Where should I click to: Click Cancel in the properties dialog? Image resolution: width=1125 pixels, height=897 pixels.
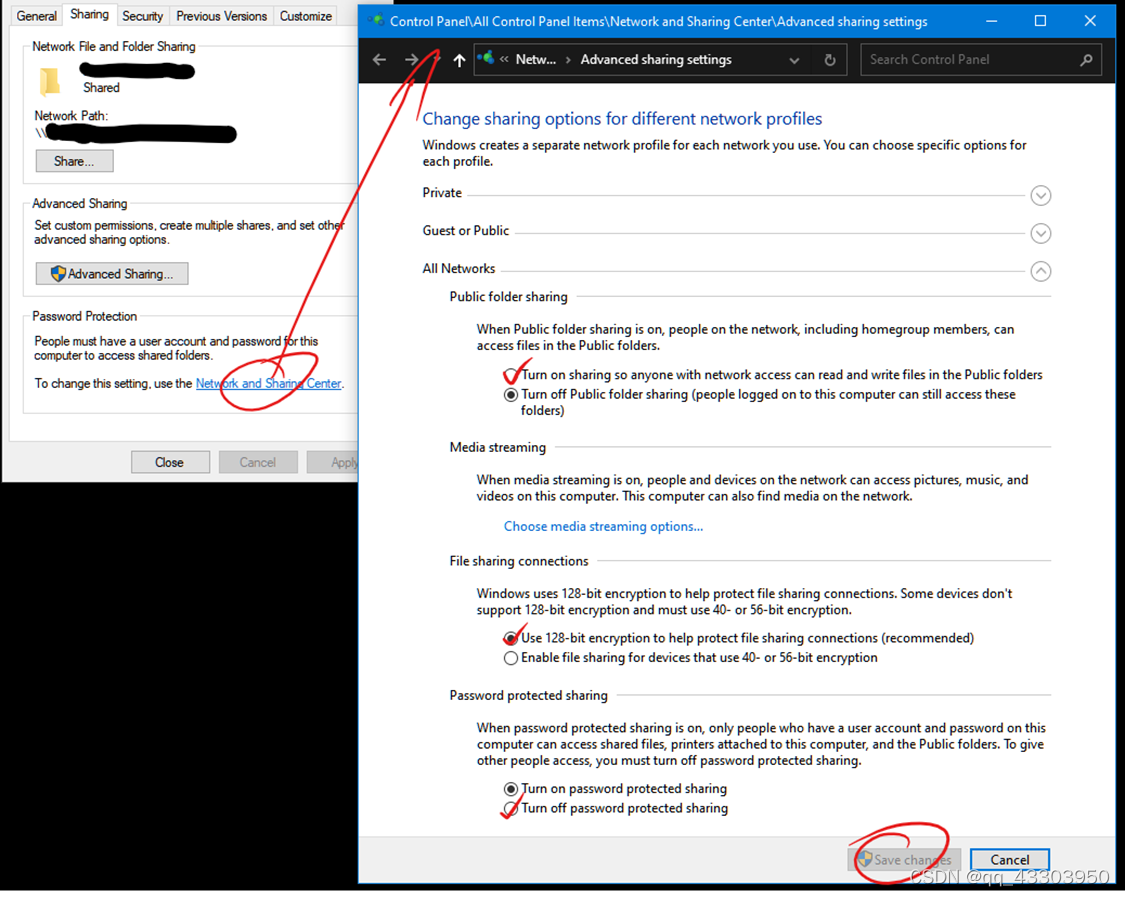(258, 463)
